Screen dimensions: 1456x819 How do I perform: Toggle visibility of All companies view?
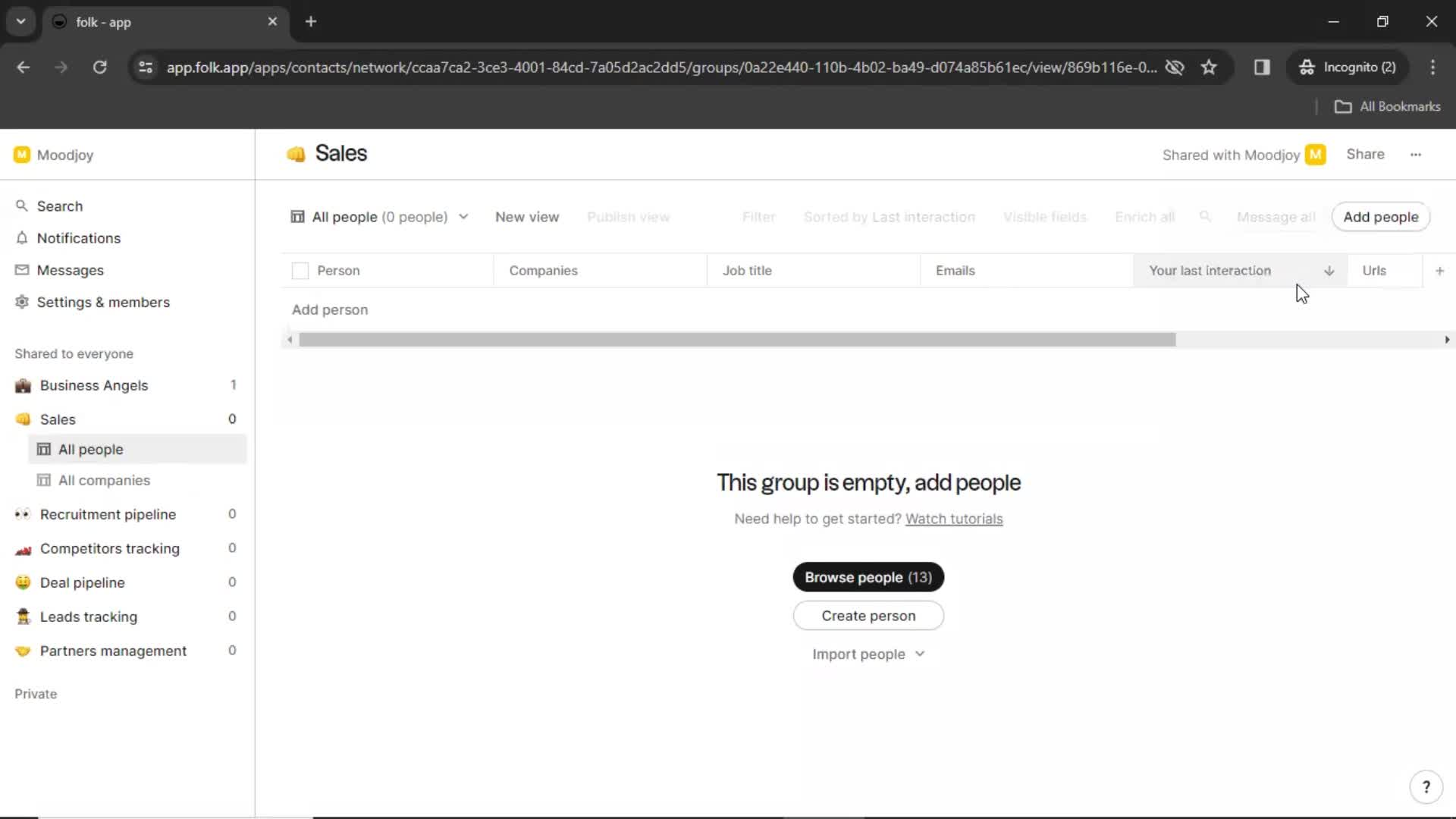pyautogui.click(x=104, y=480)
